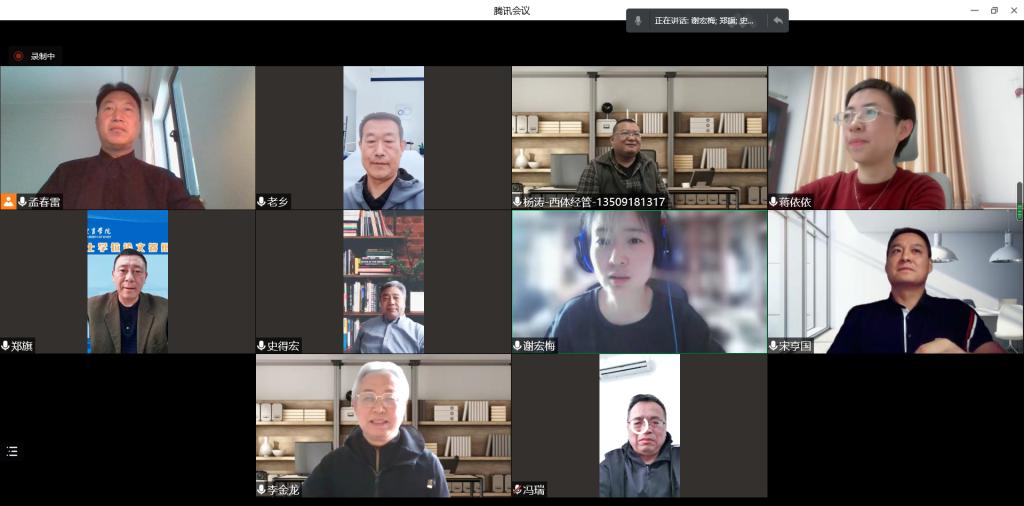This screenshot has width=1024, height=506.
Task: Click the 郑旗 name label
Action: pyautogui.click(x=23, y=346)
